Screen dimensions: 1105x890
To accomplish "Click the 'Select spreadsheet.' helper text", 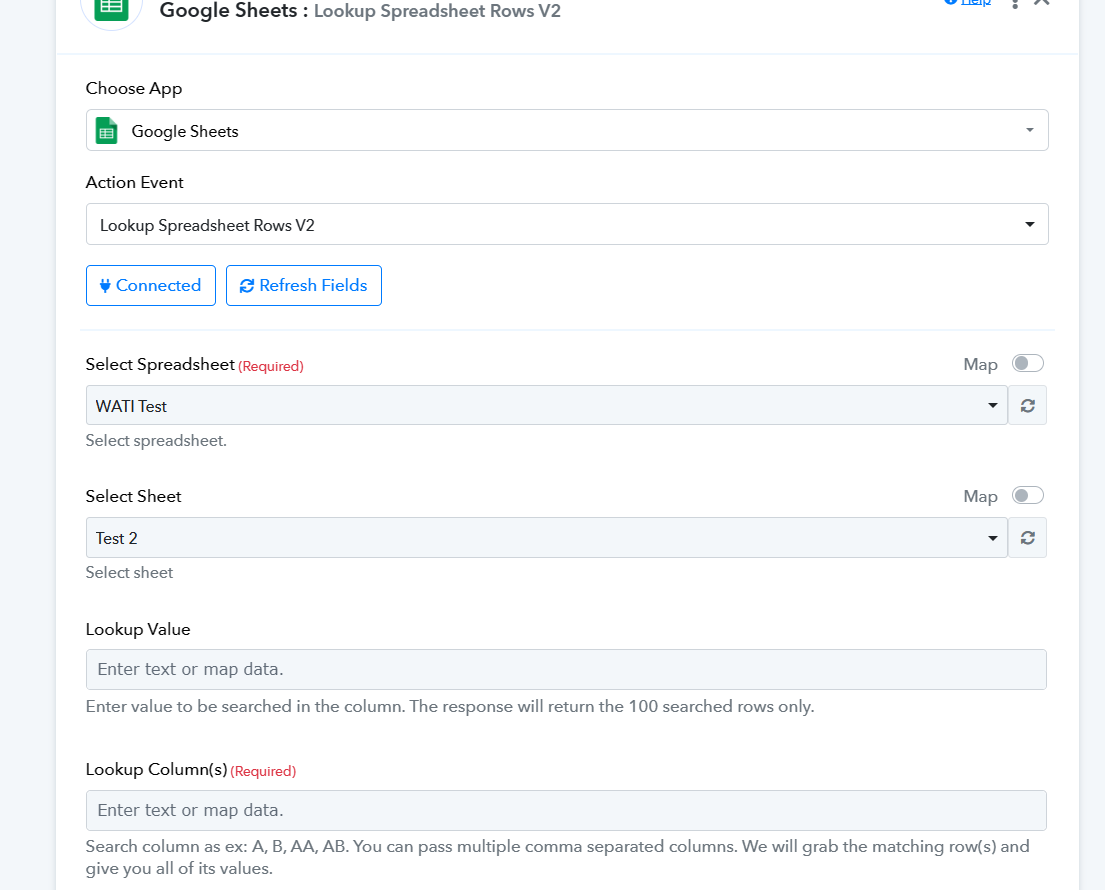I will click(x=156, y=441).
